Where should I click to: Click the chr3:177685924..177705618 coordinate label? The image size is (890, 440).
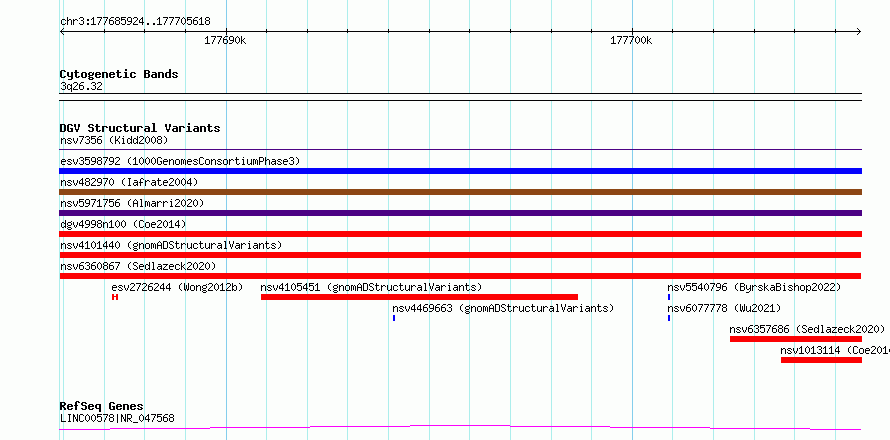pyautogui.click(x=135, y=22)
